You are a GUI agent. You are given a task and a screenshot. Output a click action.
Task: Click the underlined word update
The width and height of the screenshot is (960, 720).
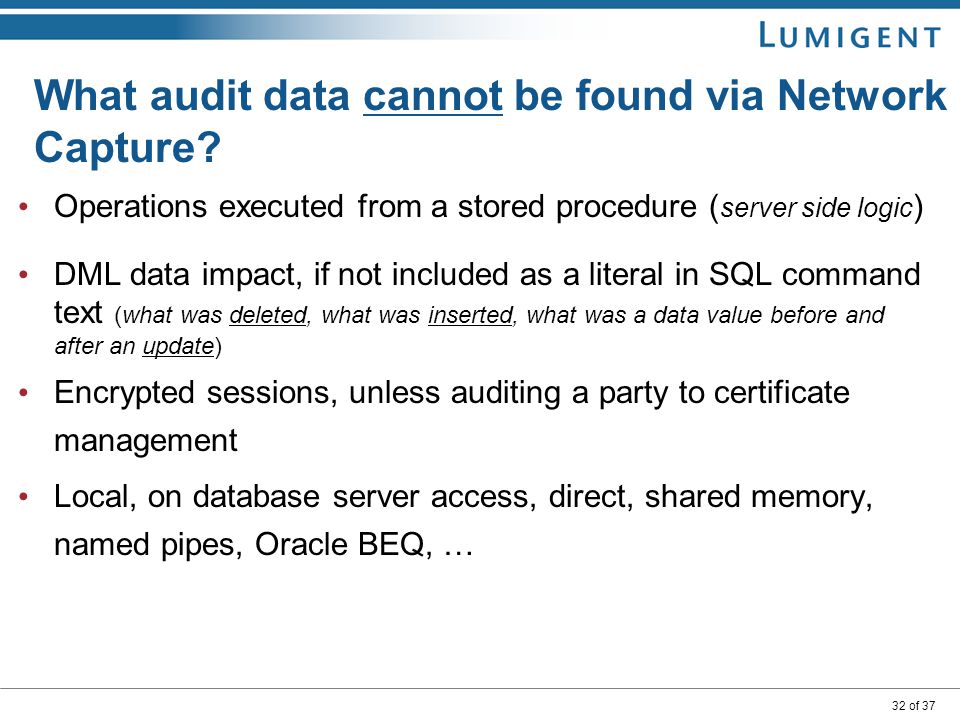[178, 347]
